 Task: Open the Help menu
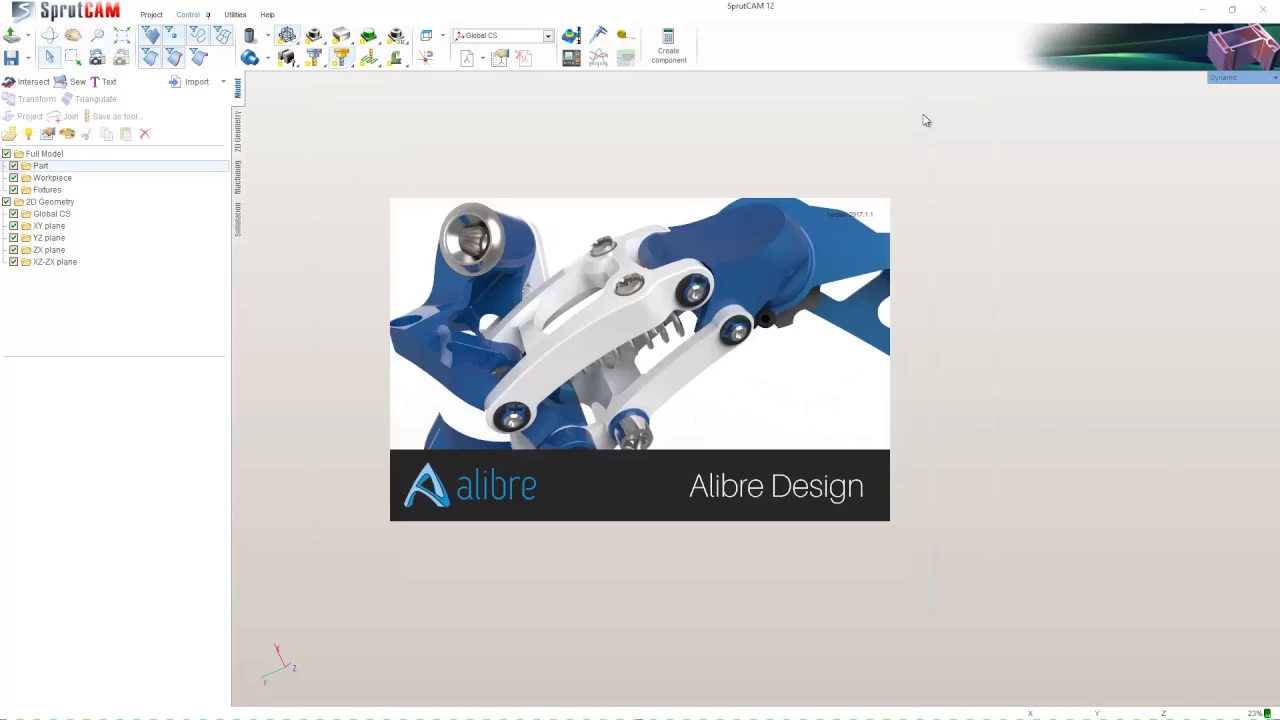(x=267, y=15)
